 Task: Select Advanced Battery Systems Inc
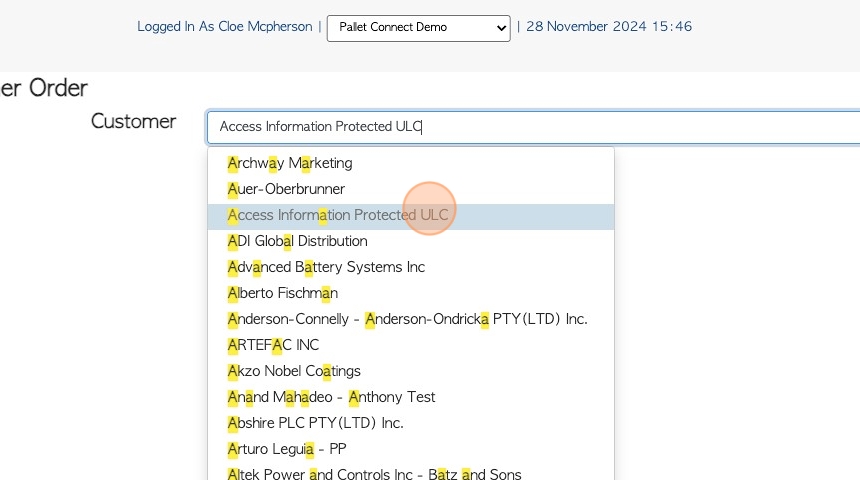[x=411, y=267]
